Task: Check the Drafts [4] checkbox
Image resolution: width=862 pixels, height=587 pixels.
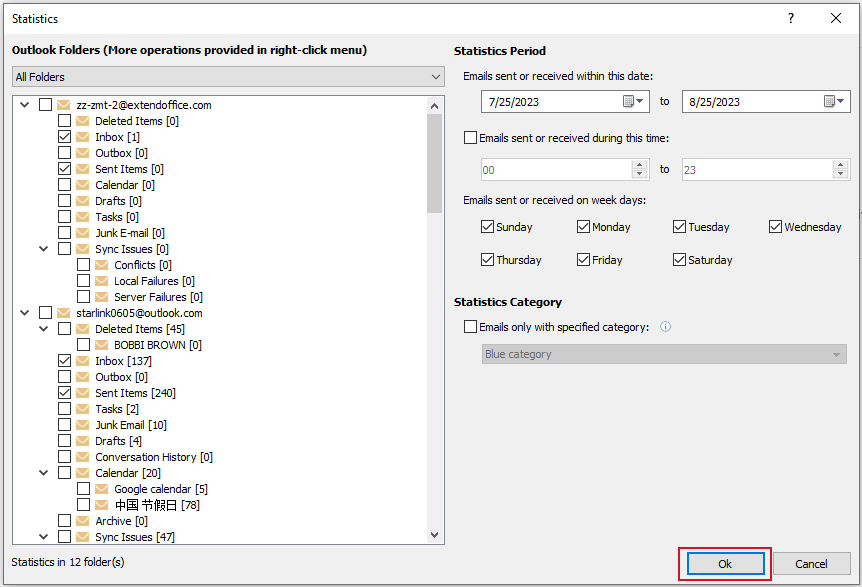Action: [64, 441]
